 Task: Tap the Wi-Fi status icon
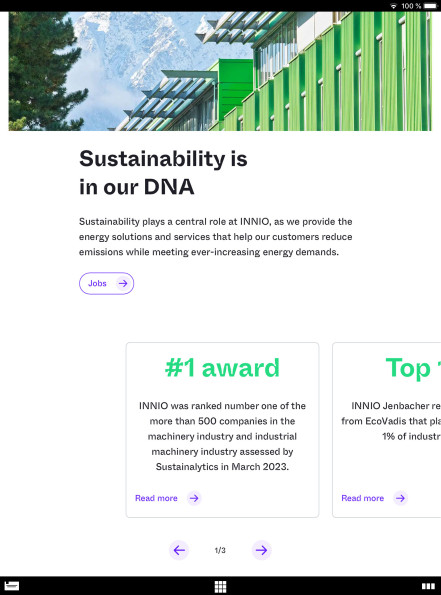pos(394,6)
